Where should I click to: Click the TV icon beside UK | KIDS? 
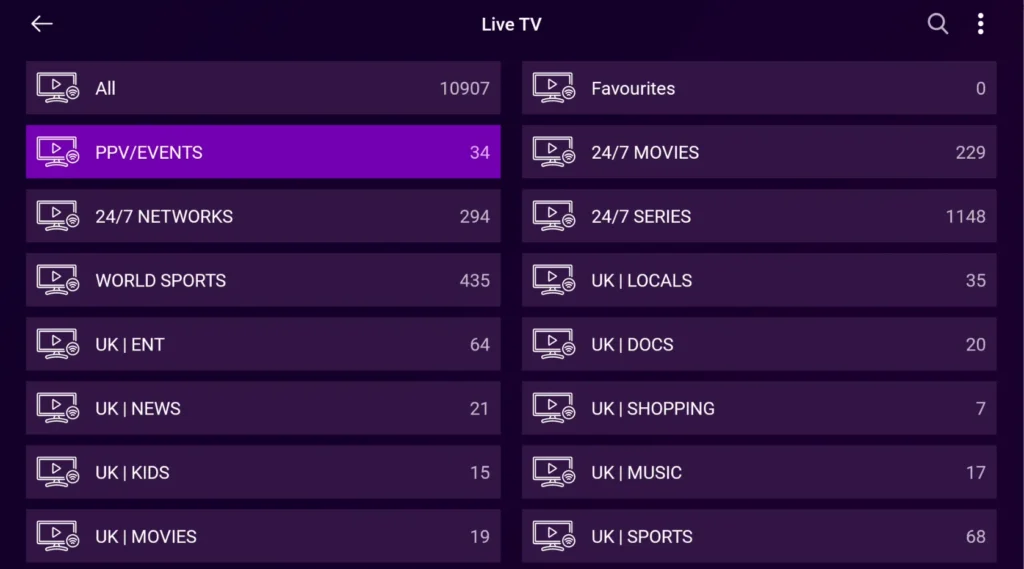(x=57, y=472)
